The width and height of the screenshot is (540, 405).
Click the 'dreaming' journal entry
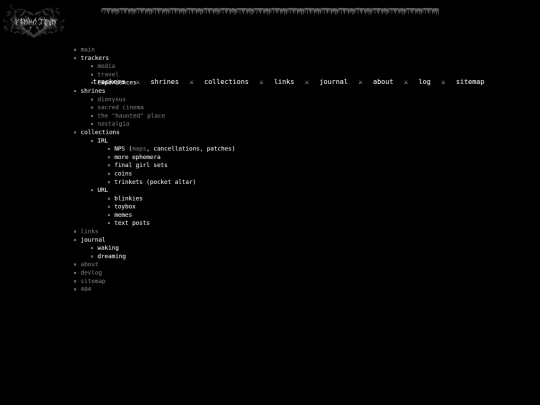pos(112,256)
